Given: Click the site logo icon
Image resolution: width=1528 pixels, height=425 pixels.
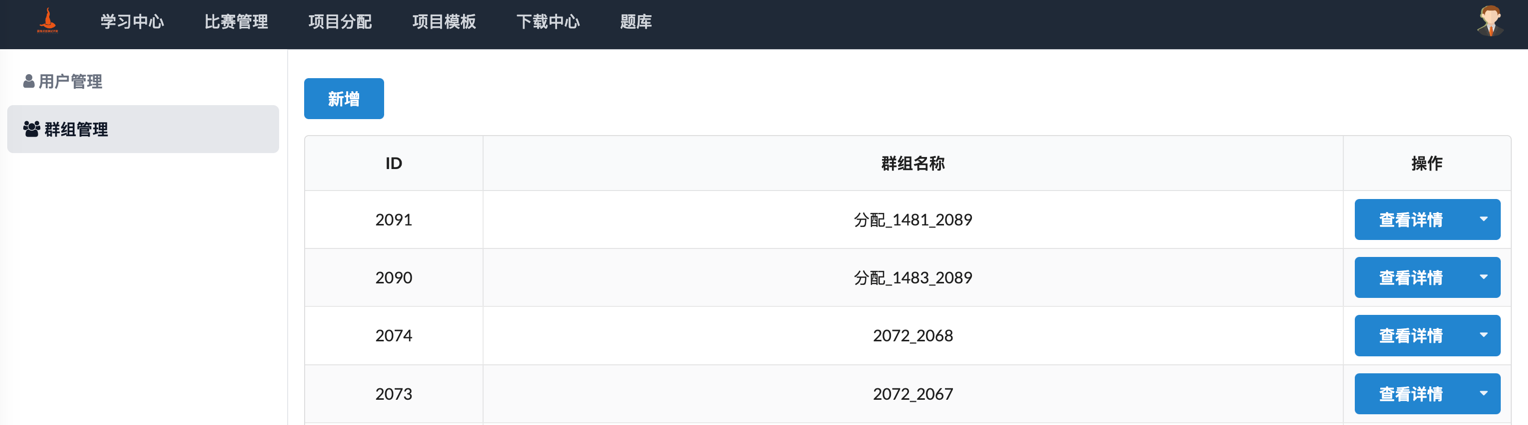Looking at the screenshot, I should click(x=47, y=21).
